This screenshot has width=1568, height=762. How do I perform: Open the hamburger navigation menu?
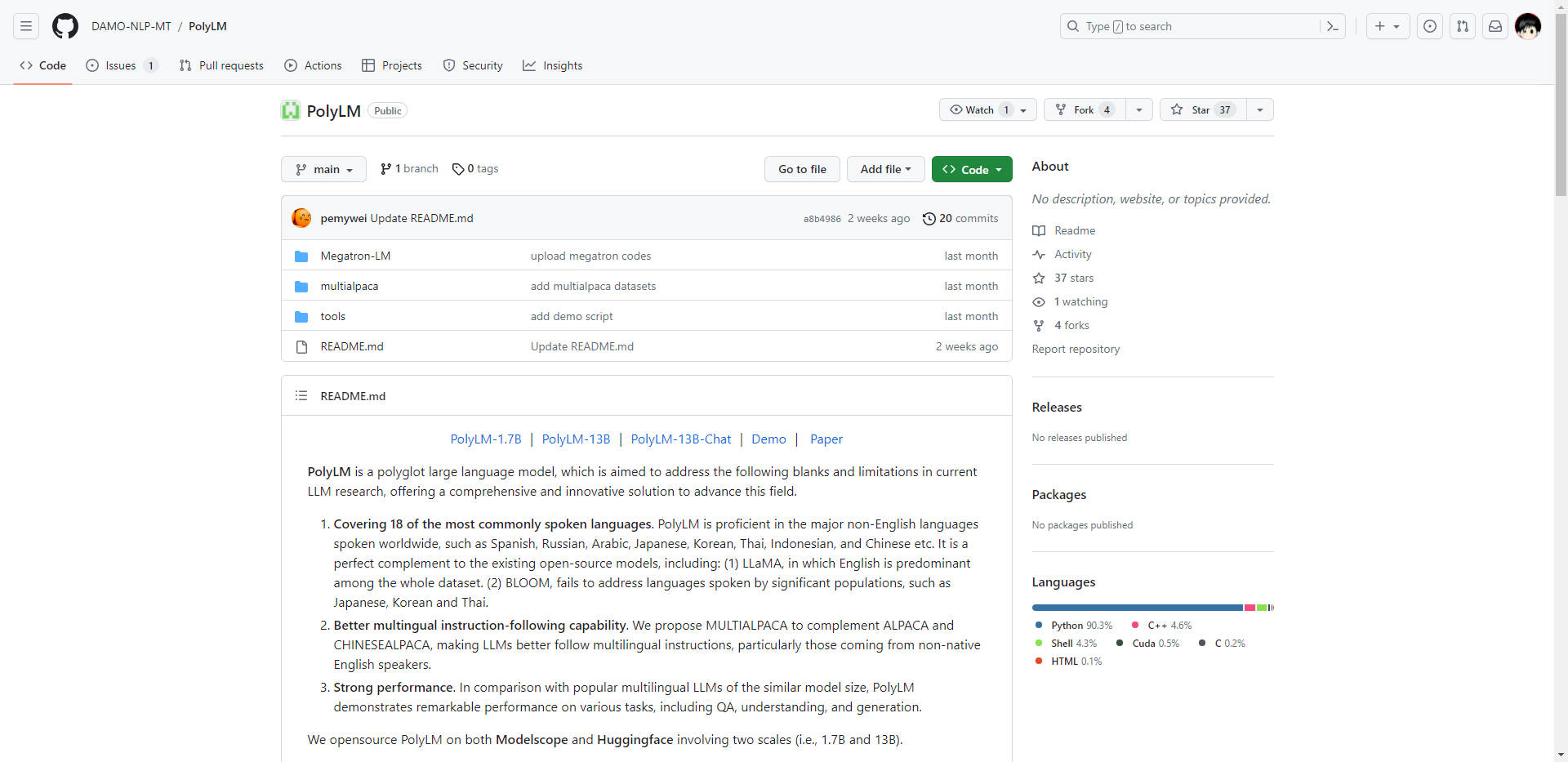26,26
